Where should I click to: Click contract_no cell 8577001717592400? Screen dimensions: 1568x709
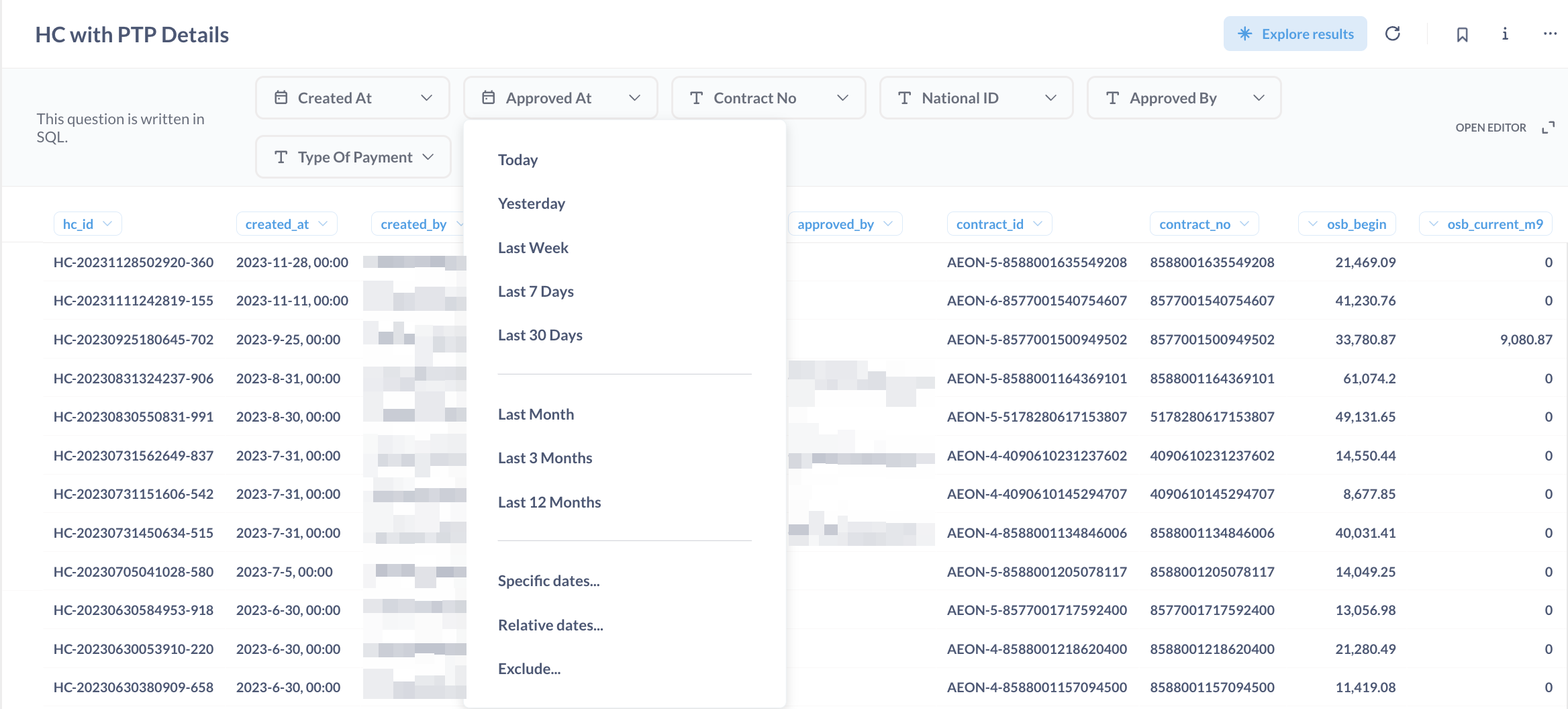tap(1212, 610)
